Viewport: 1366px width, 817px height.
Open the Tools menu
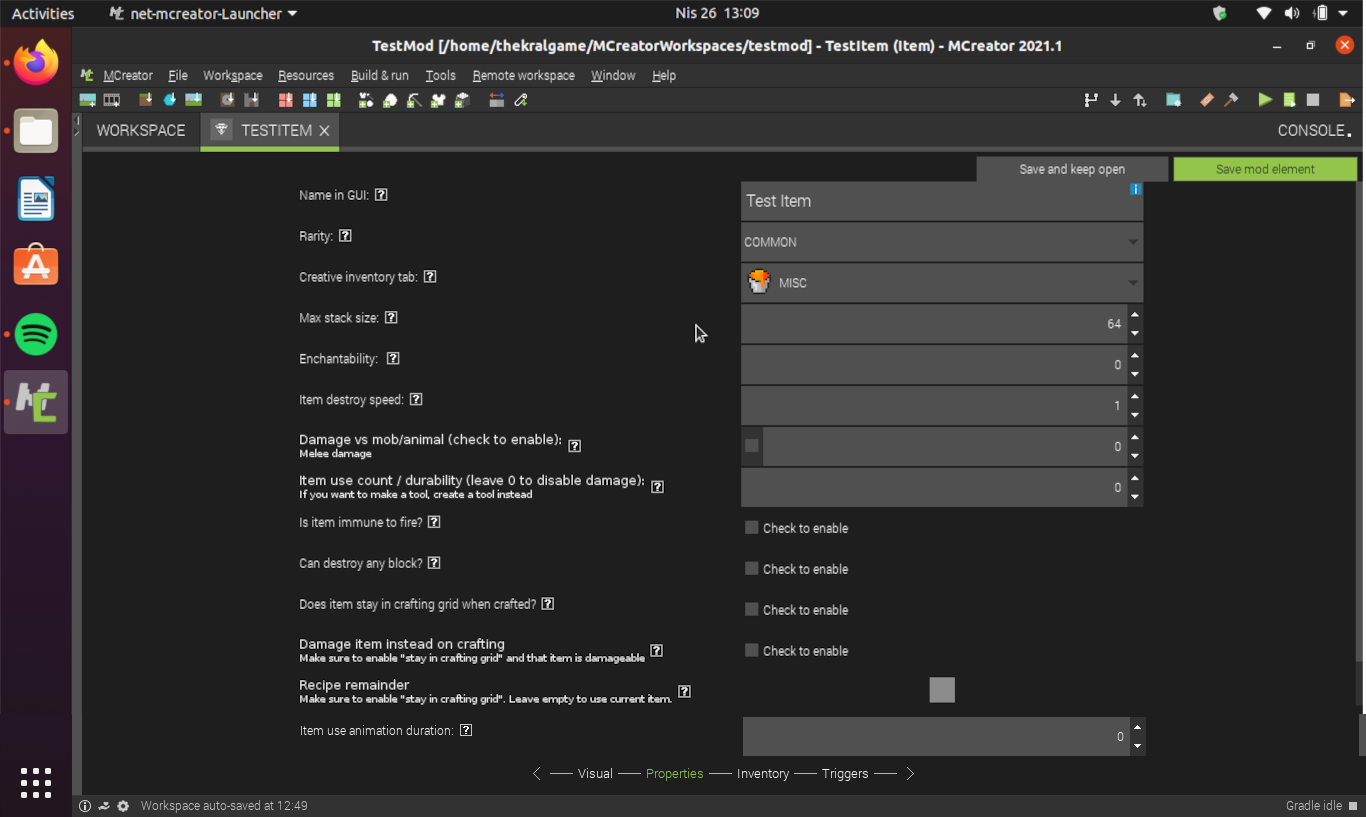(x=440, y=75)
